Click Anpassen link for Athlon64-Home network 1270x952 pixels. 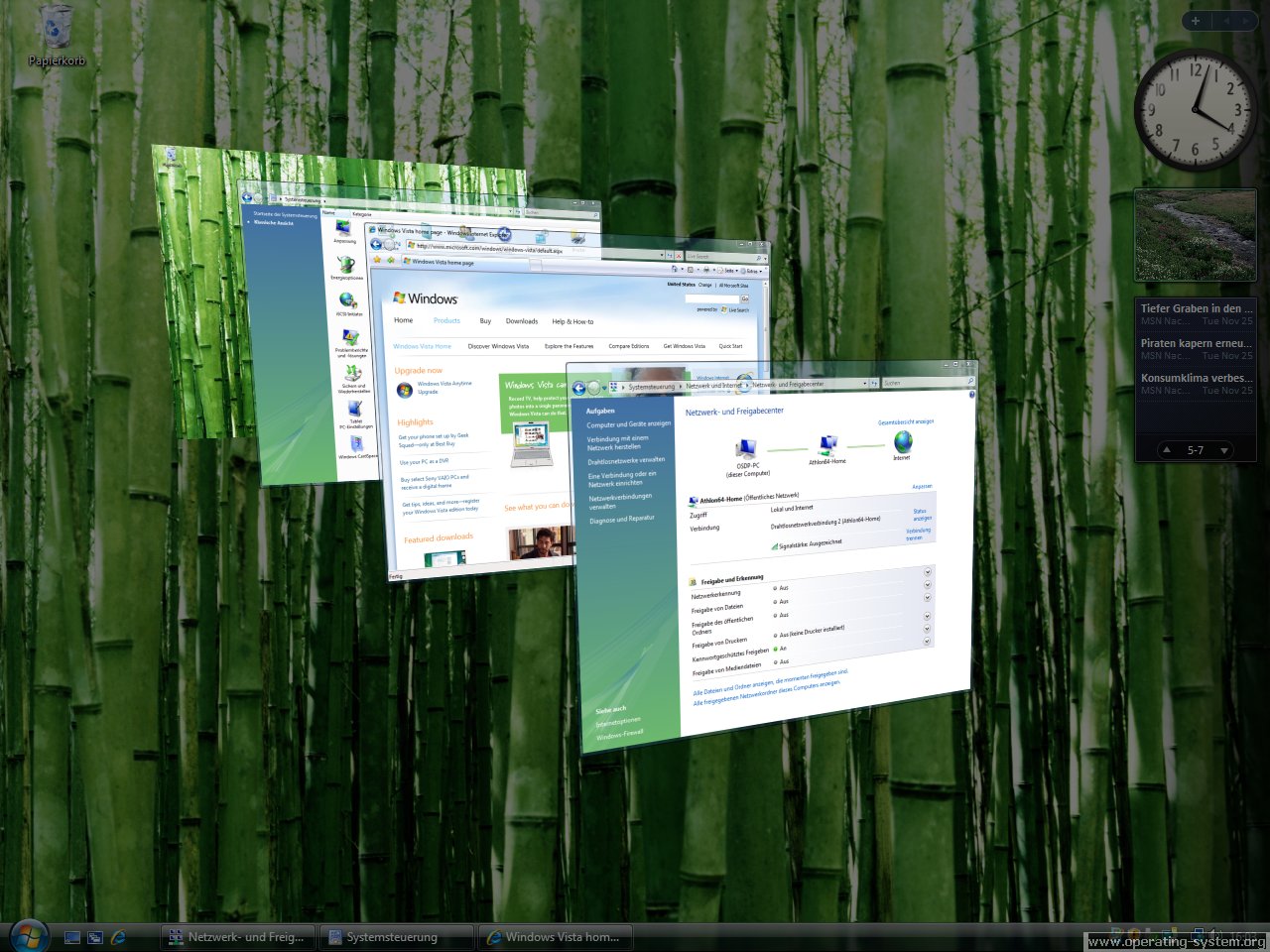coord(922,487)
